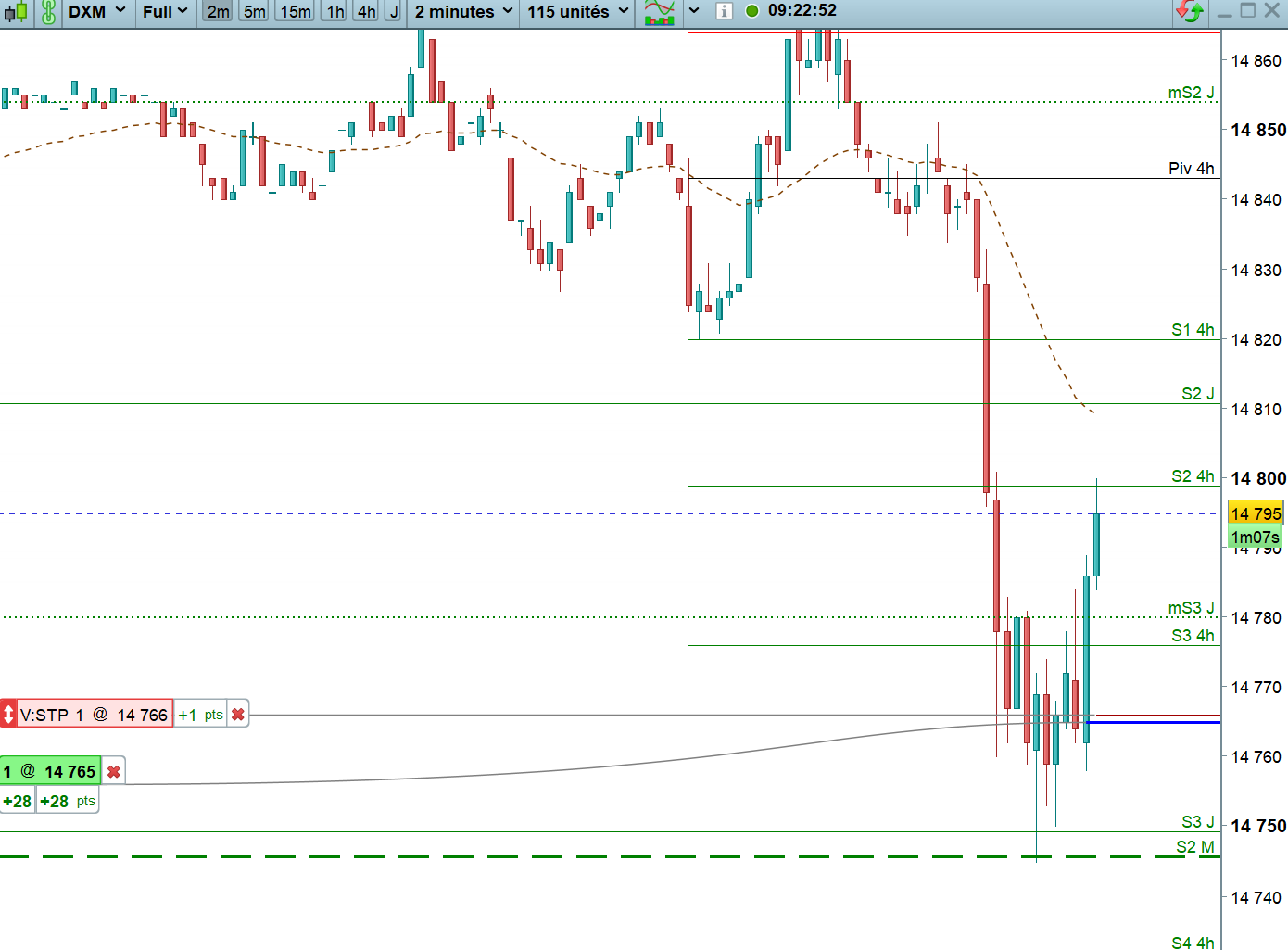Click the green chain link icon
Image resolution: width=1288 pixels, height=950 pixels.
[48, 12]
